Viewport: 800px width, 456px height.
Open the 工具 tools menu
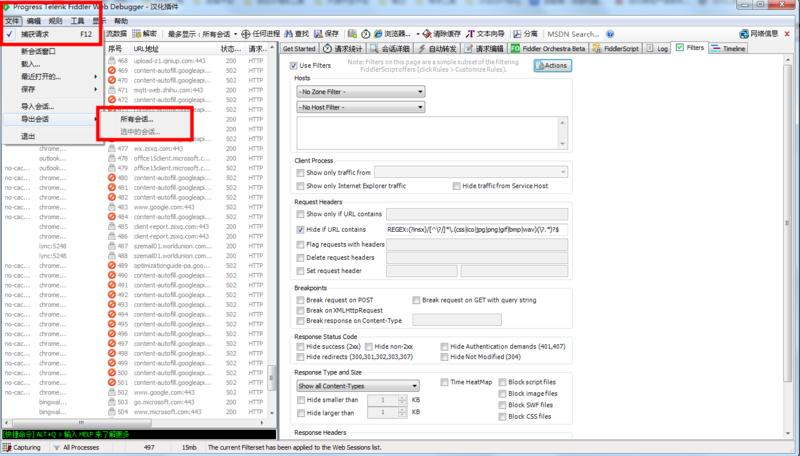tap(77, 21)
